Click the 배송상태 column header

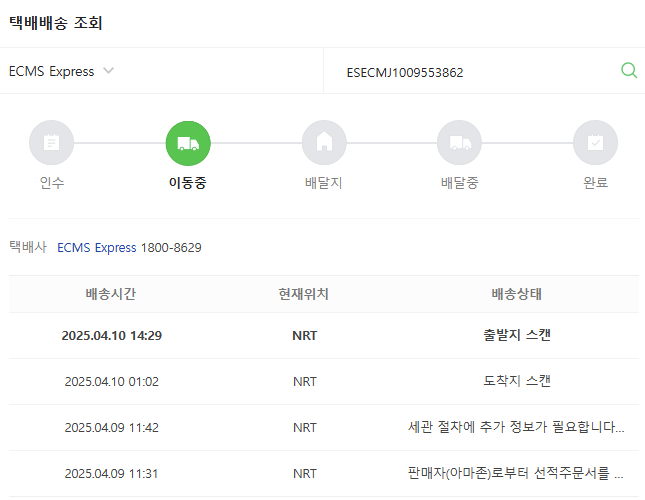(516, 295)
